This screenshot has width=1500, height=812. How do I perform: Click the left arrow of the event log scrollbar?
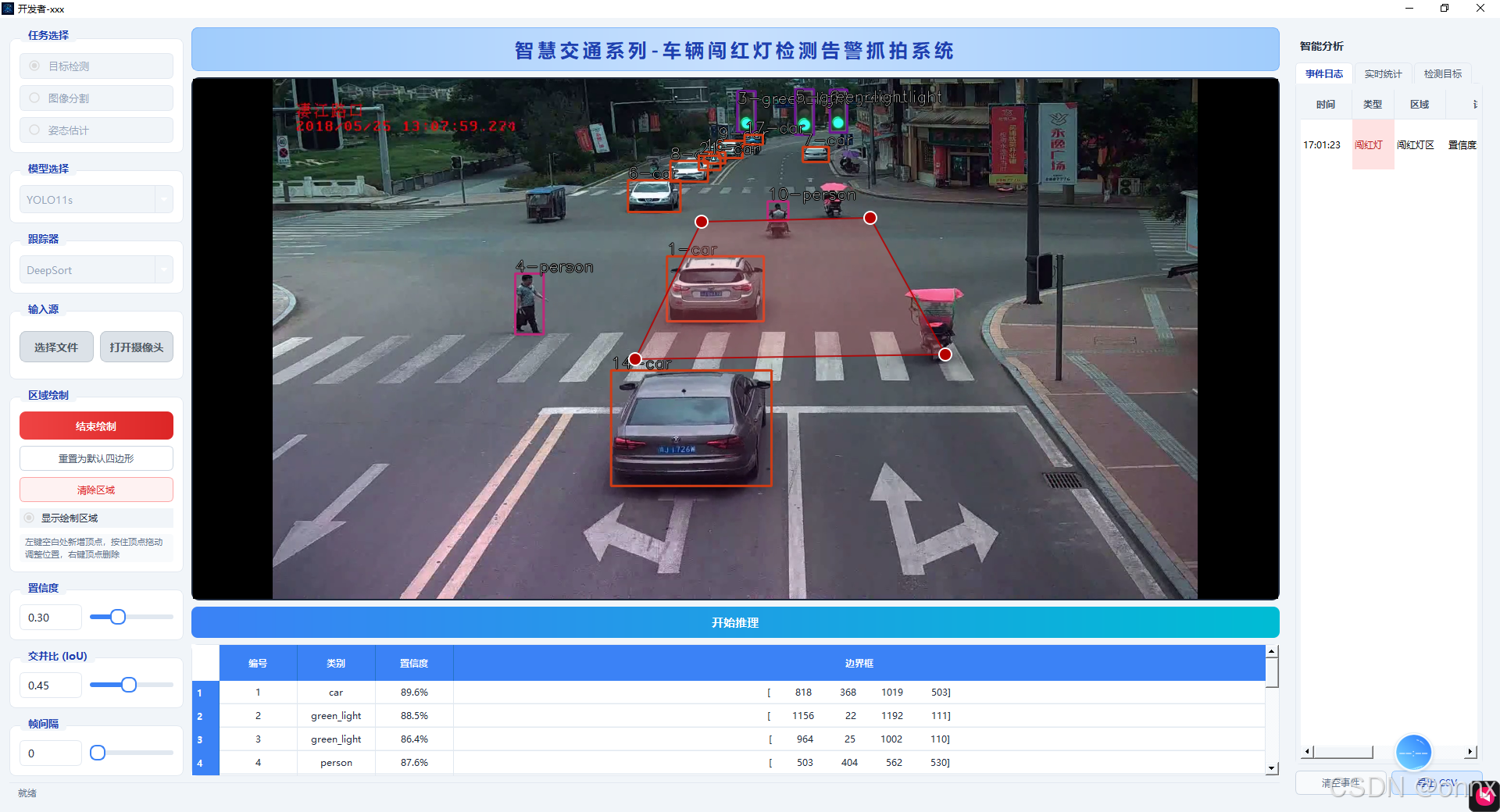[x=1307, y=752]
